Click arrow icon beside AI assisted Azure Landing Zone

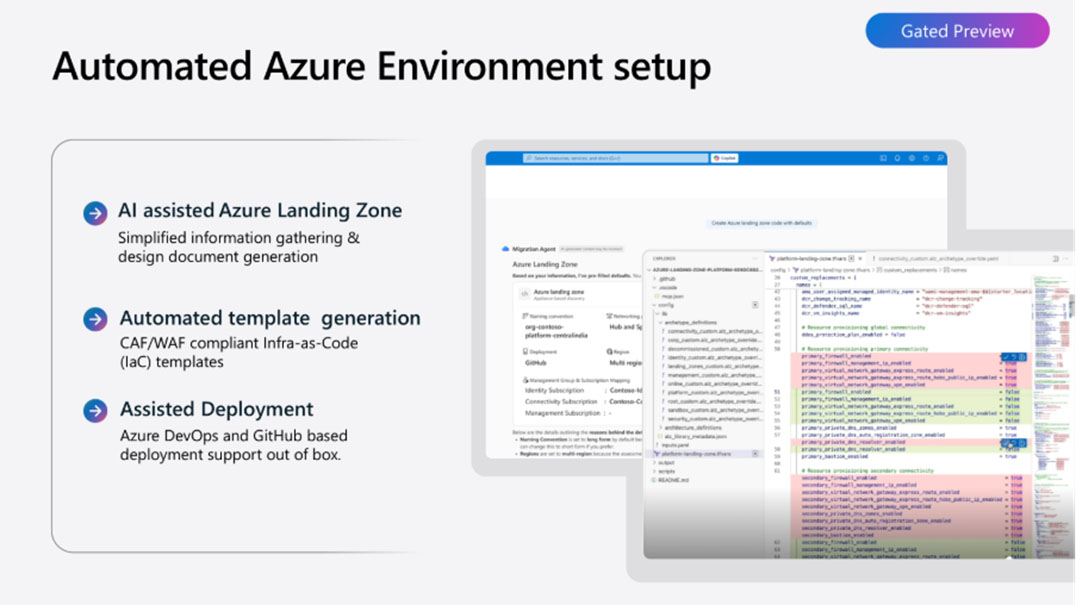coord(95,212)
